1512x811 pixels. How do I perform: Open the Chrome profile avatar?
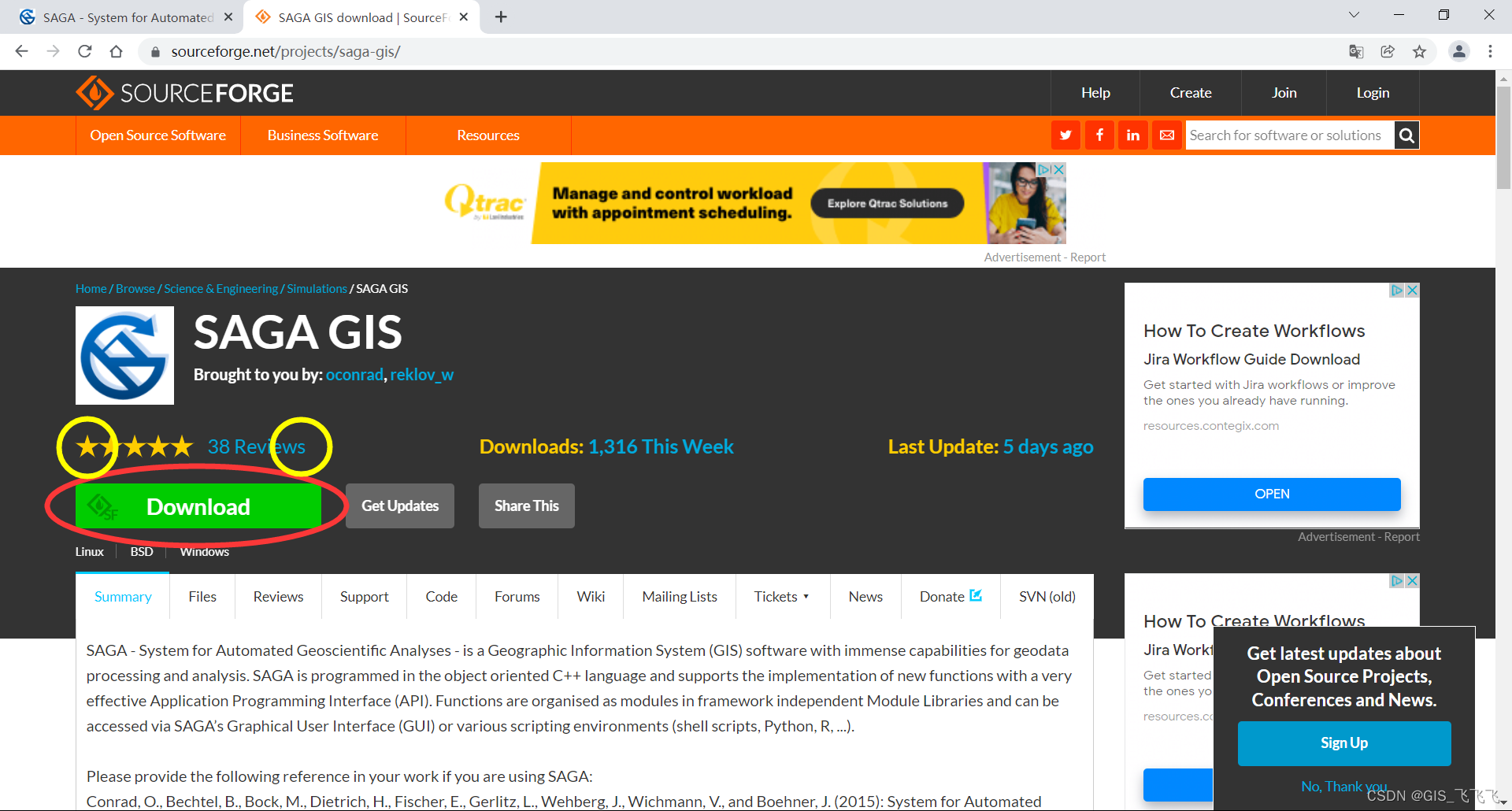click(x=1459, y=51)
